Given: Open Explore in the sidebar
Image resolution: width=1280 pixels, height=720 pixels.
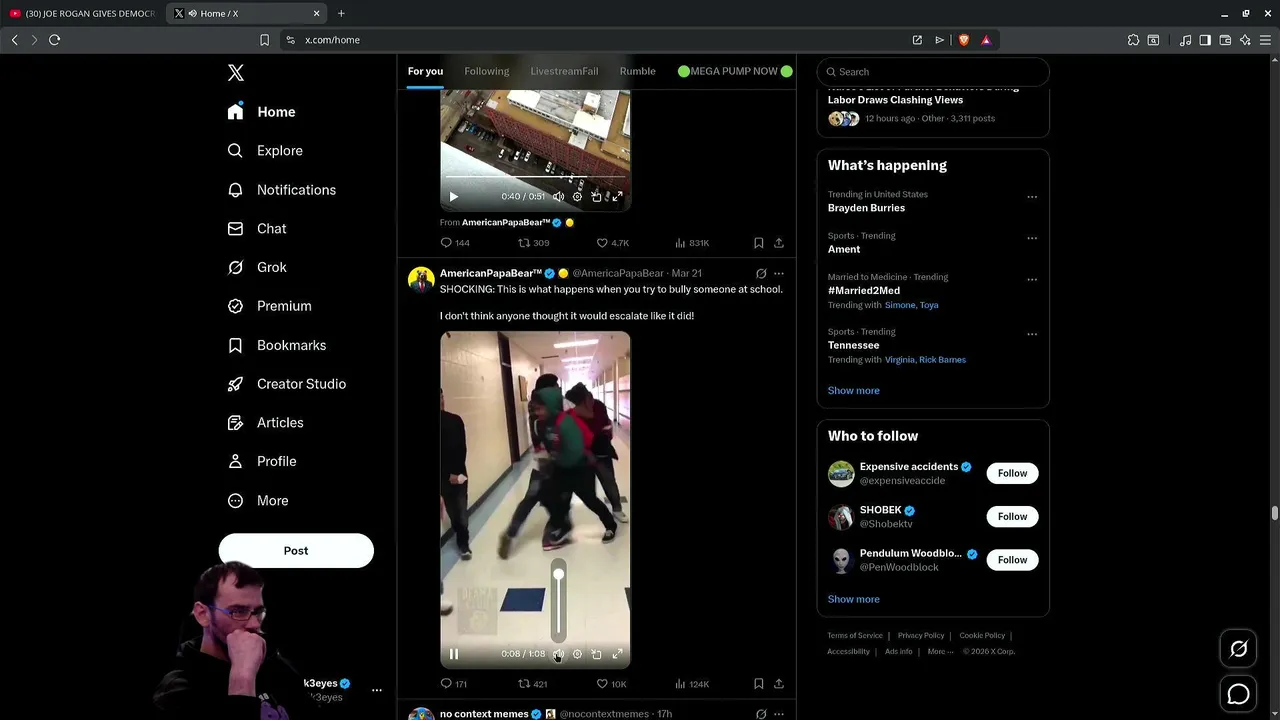Looking at the screenshot, I should pos(265,151).
